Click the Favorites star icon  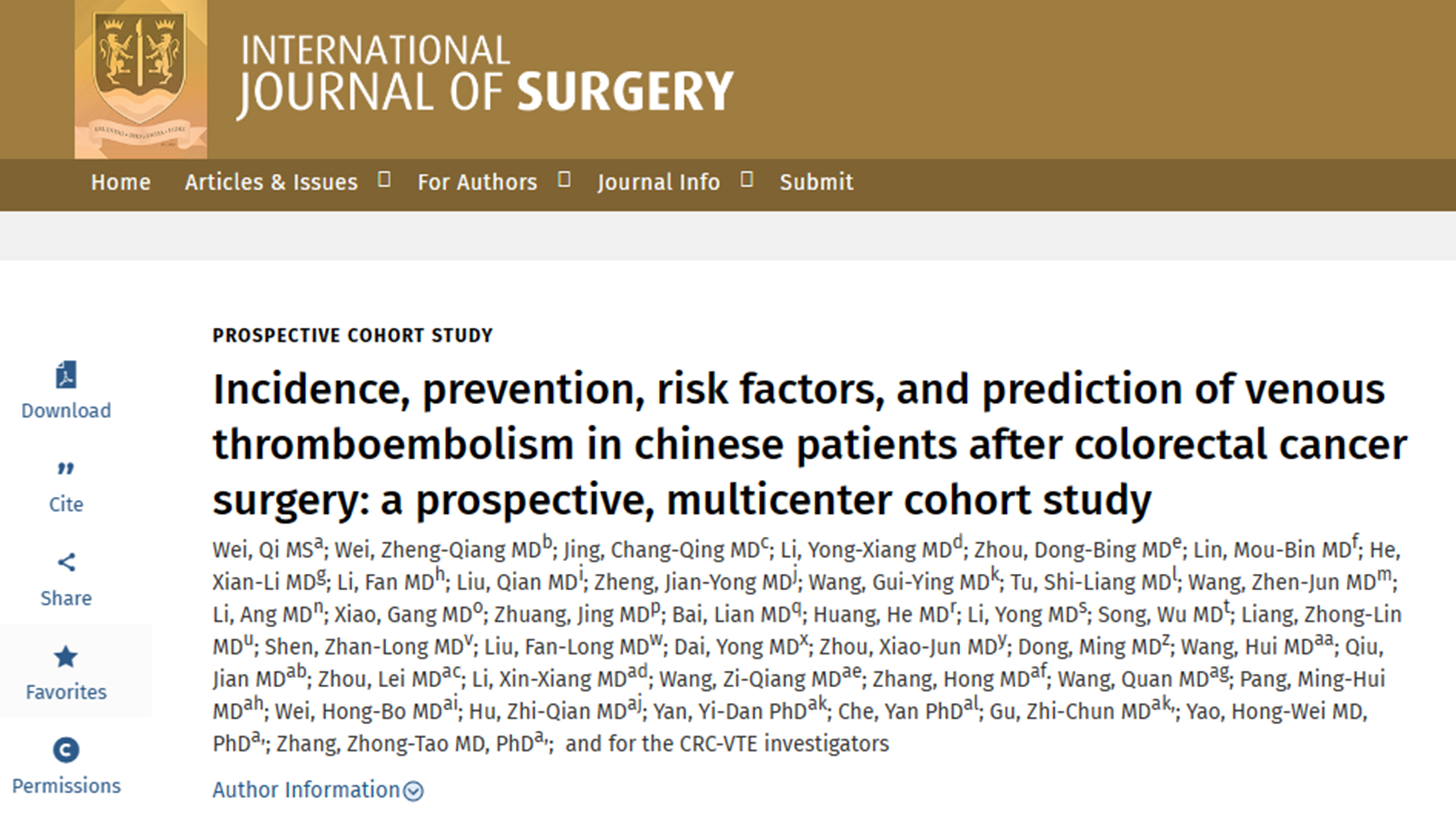tap(66, 657)
